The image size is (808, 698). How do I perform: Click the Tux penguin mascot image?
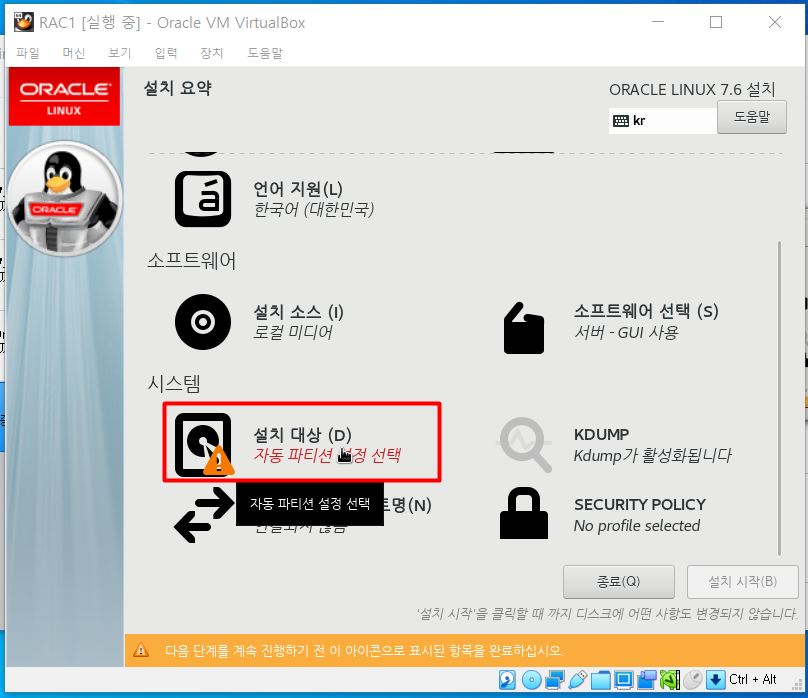click(65, 198)
